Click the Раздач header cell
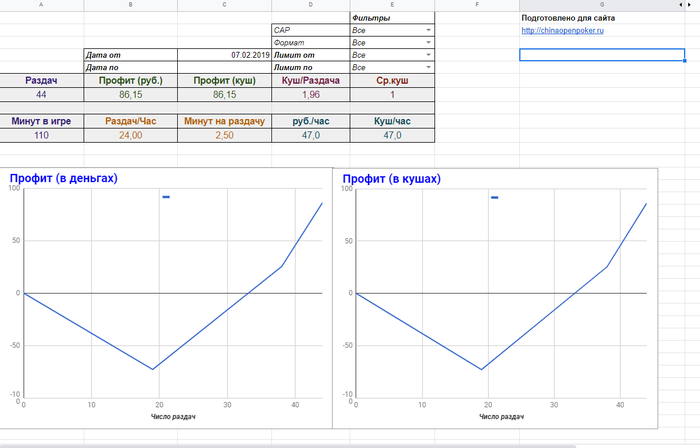 point(42,81)
